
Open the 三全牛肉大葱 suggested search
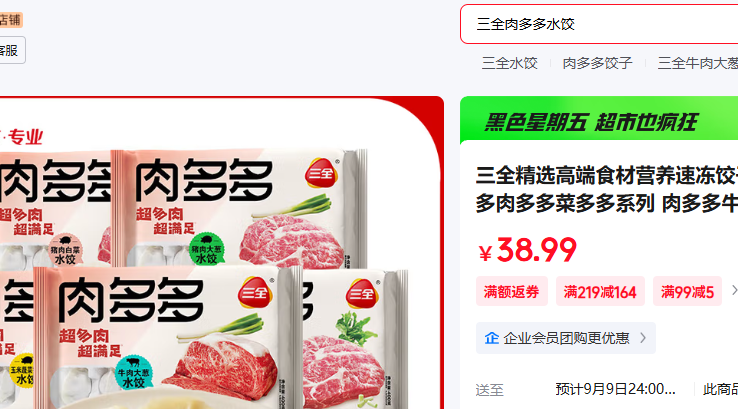[x=698, y=63]
